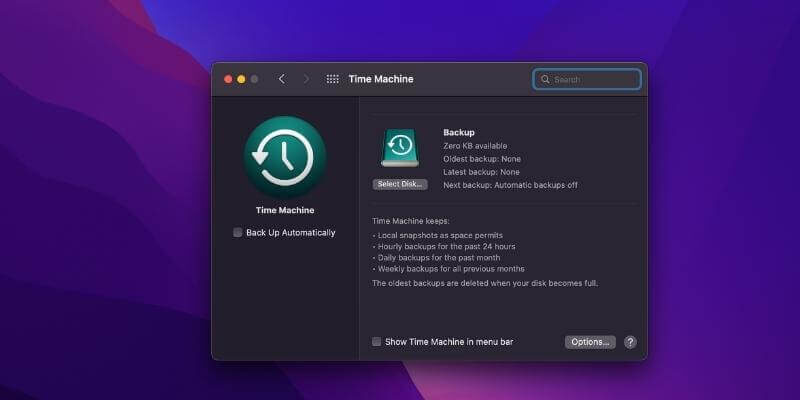Click 'Next backup: Automatic backups off' text

tap(510, 185)
